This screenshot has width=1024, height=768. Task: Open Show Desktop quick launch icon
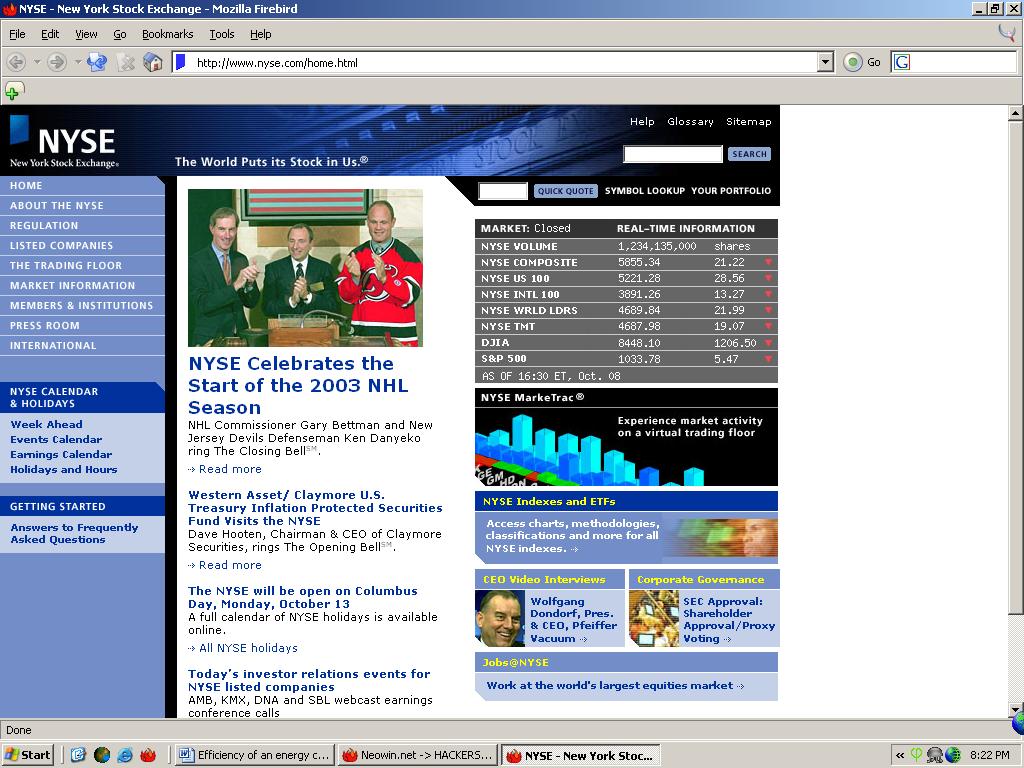(78, 755)
